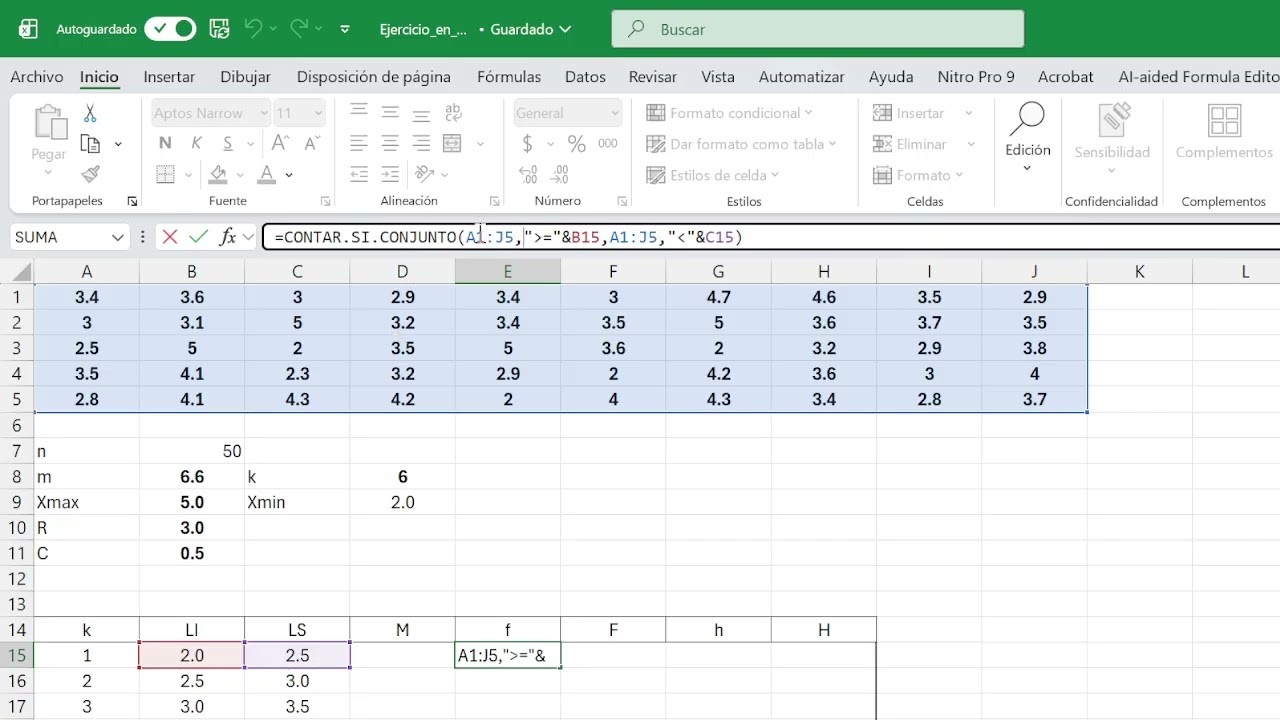
Task: Click the Decrease Decimal icon
Action: pyautogui.click(x=560, y=175)
